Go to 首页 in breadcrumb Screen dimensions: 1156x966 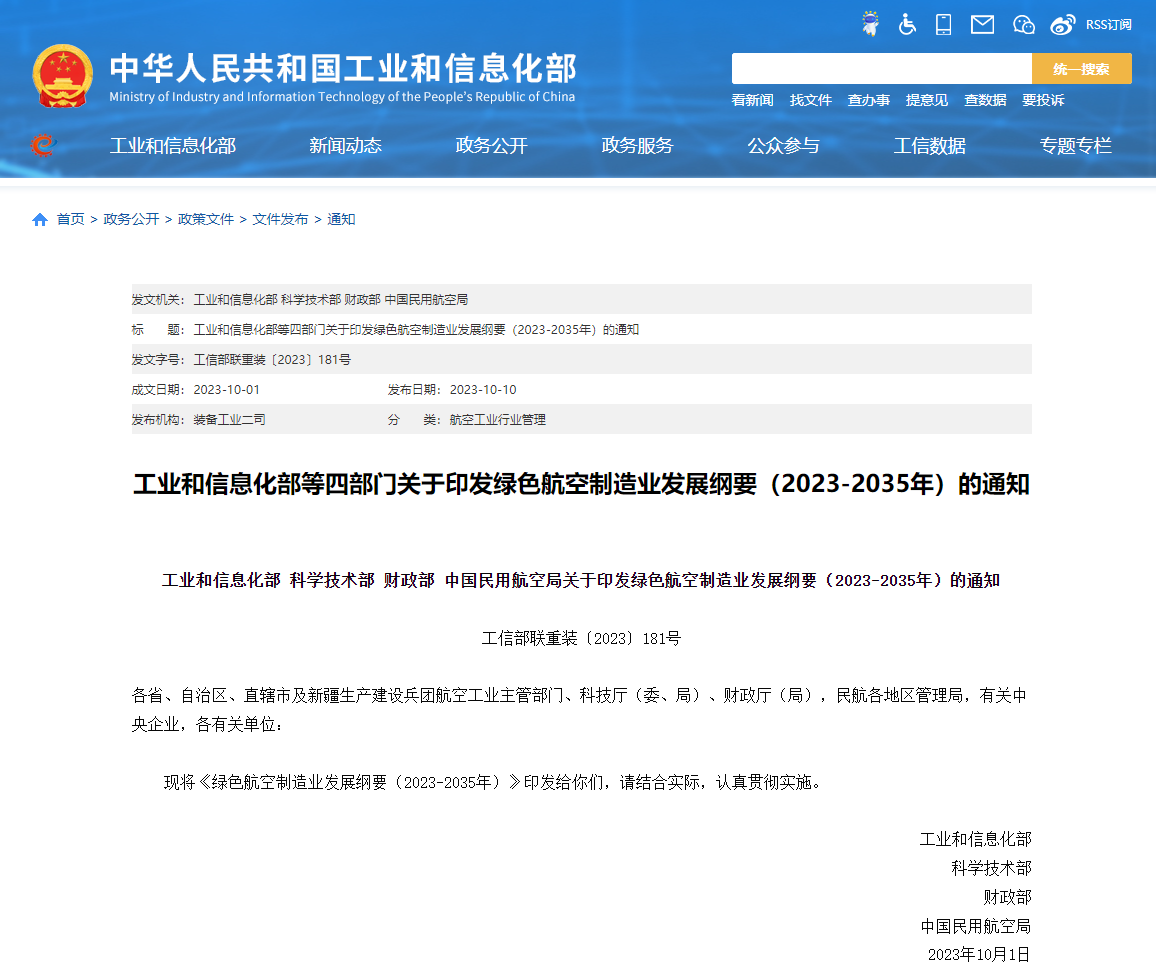[71, 219]
